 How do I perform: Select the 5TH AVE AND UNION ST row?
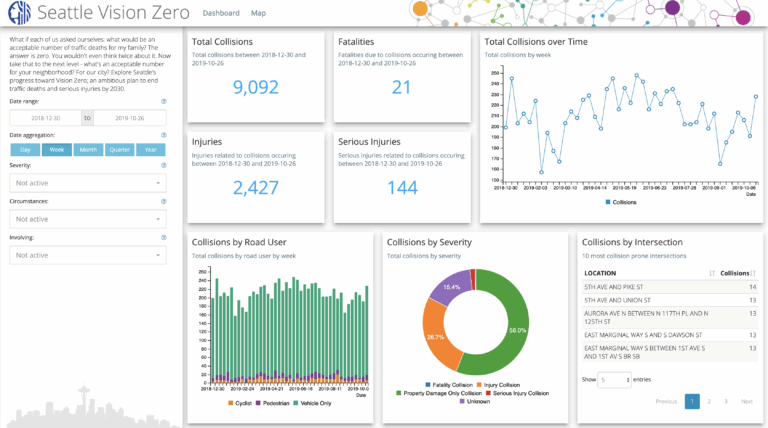[670, 300]
